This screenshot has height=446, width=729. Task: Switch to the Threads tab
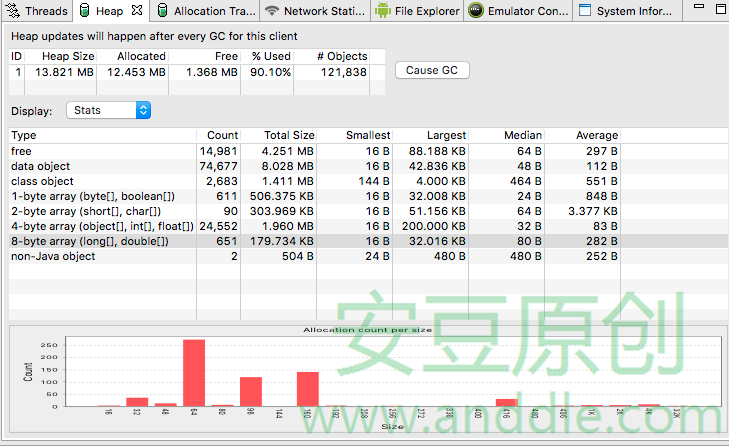[46, 11]
